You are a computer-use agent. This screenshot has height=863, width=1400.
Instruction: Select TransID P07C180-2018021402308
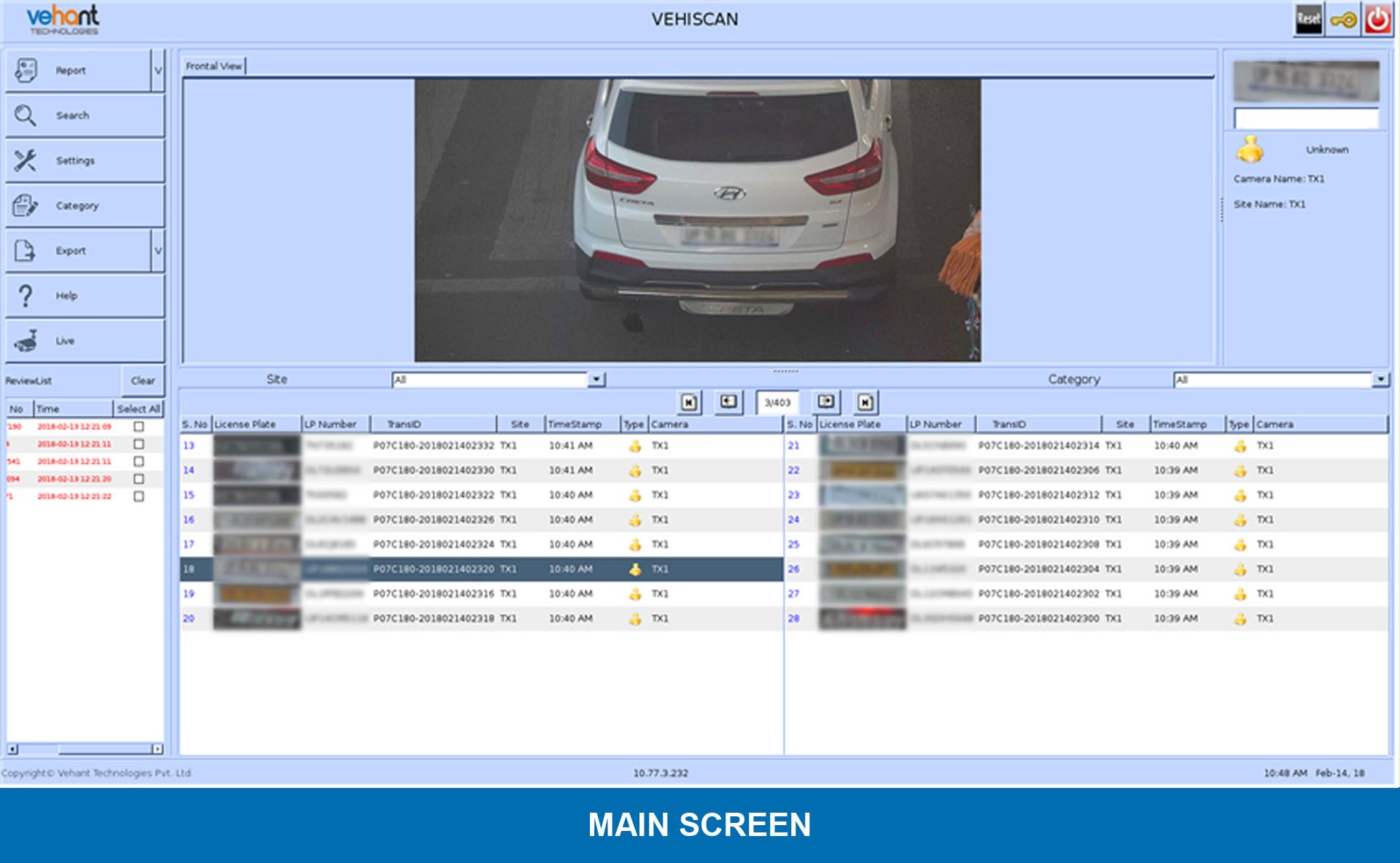pyautogui.click(x=1038, y=544)
